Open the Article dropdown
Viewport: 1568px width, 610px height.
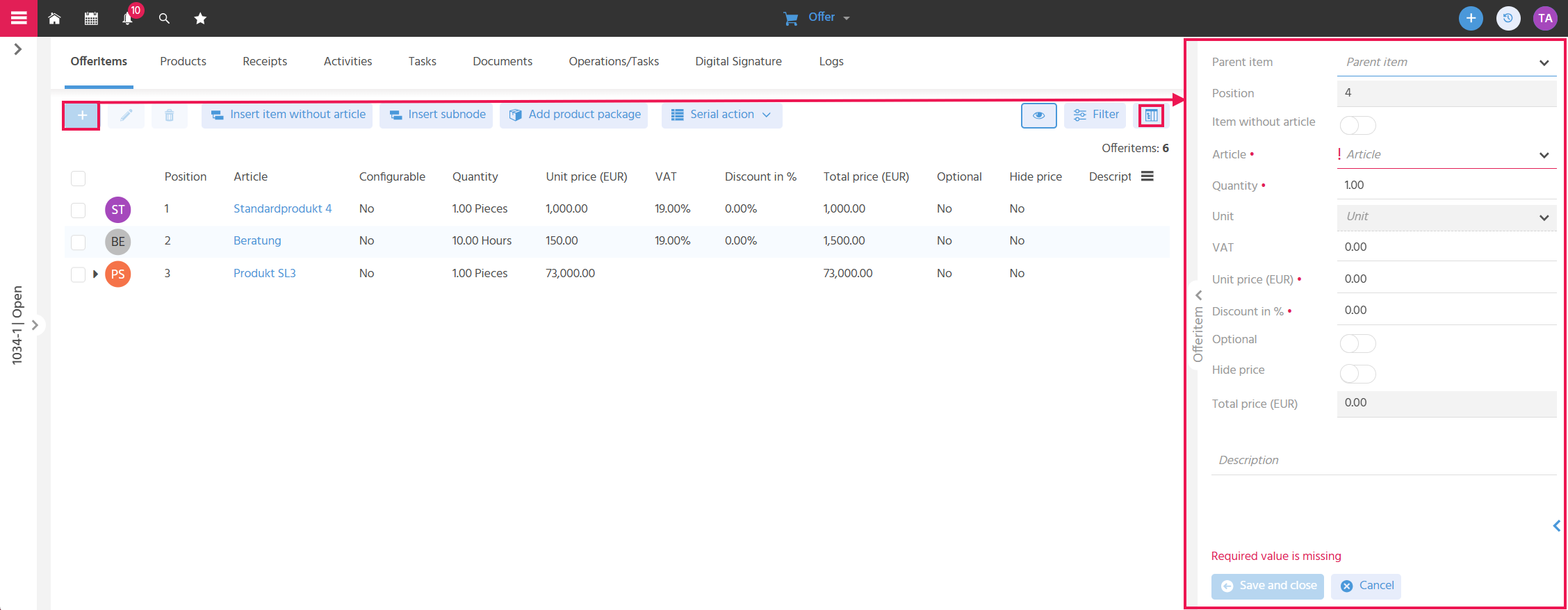[1446, 154]
